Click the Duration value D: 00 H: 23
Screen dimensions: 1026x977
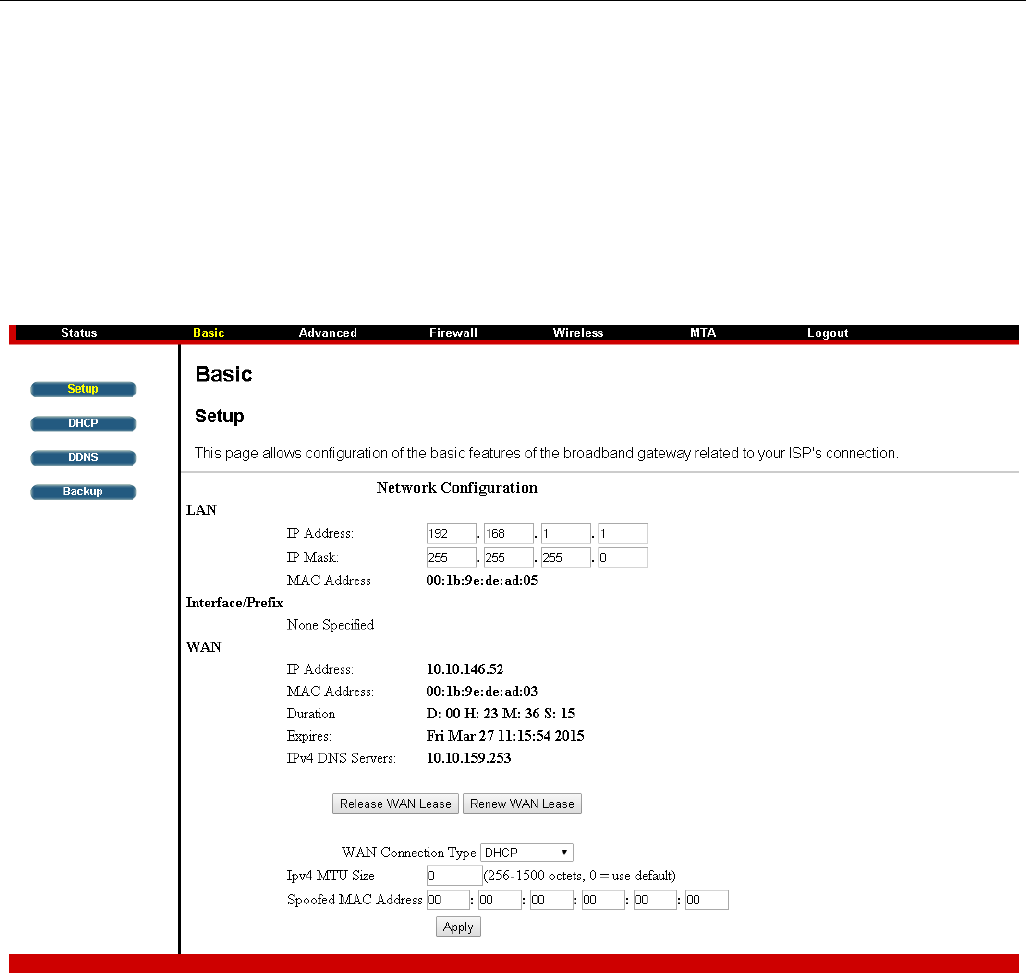pyautogui.click(x=463, y=714)
